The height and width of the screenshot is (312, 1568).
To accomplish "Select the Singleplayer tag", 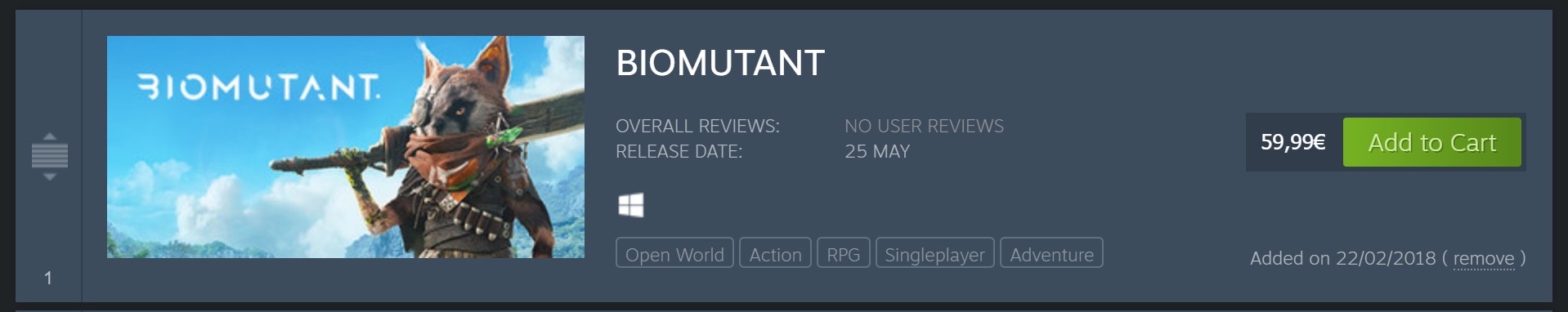I will pos(934,252).
